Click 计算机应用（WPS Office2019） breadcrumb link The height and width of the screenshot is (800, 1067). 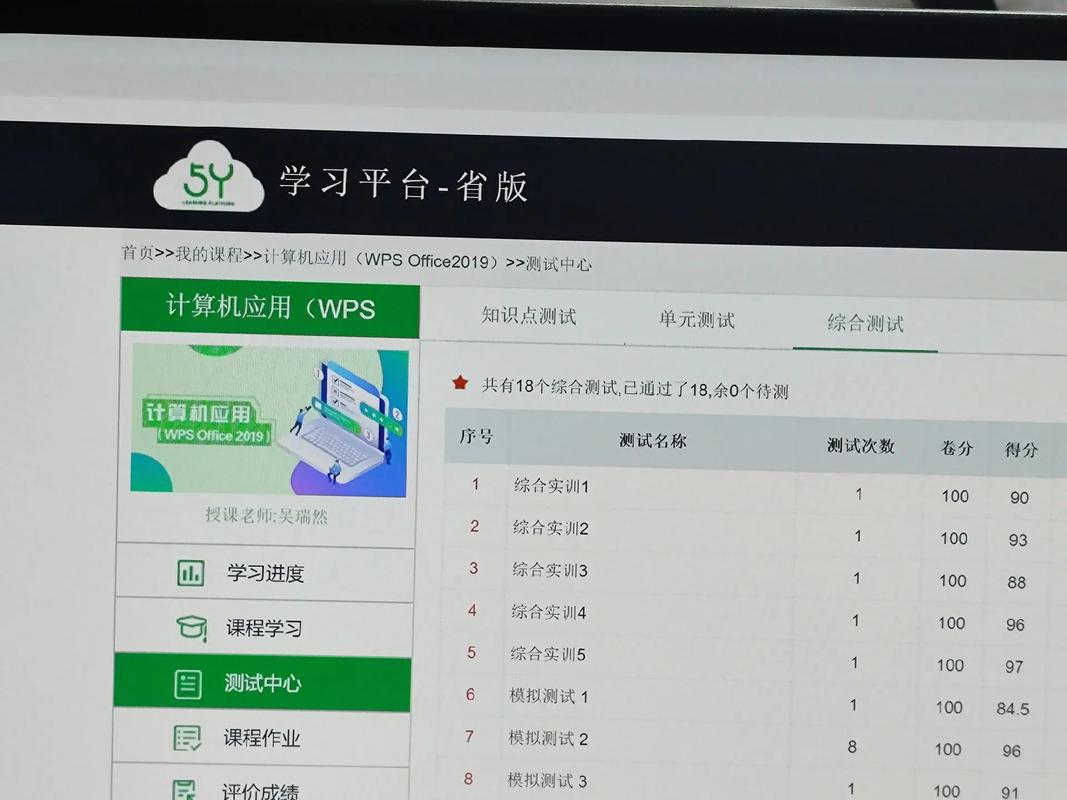pyautogui.click(x=381, y=259)
